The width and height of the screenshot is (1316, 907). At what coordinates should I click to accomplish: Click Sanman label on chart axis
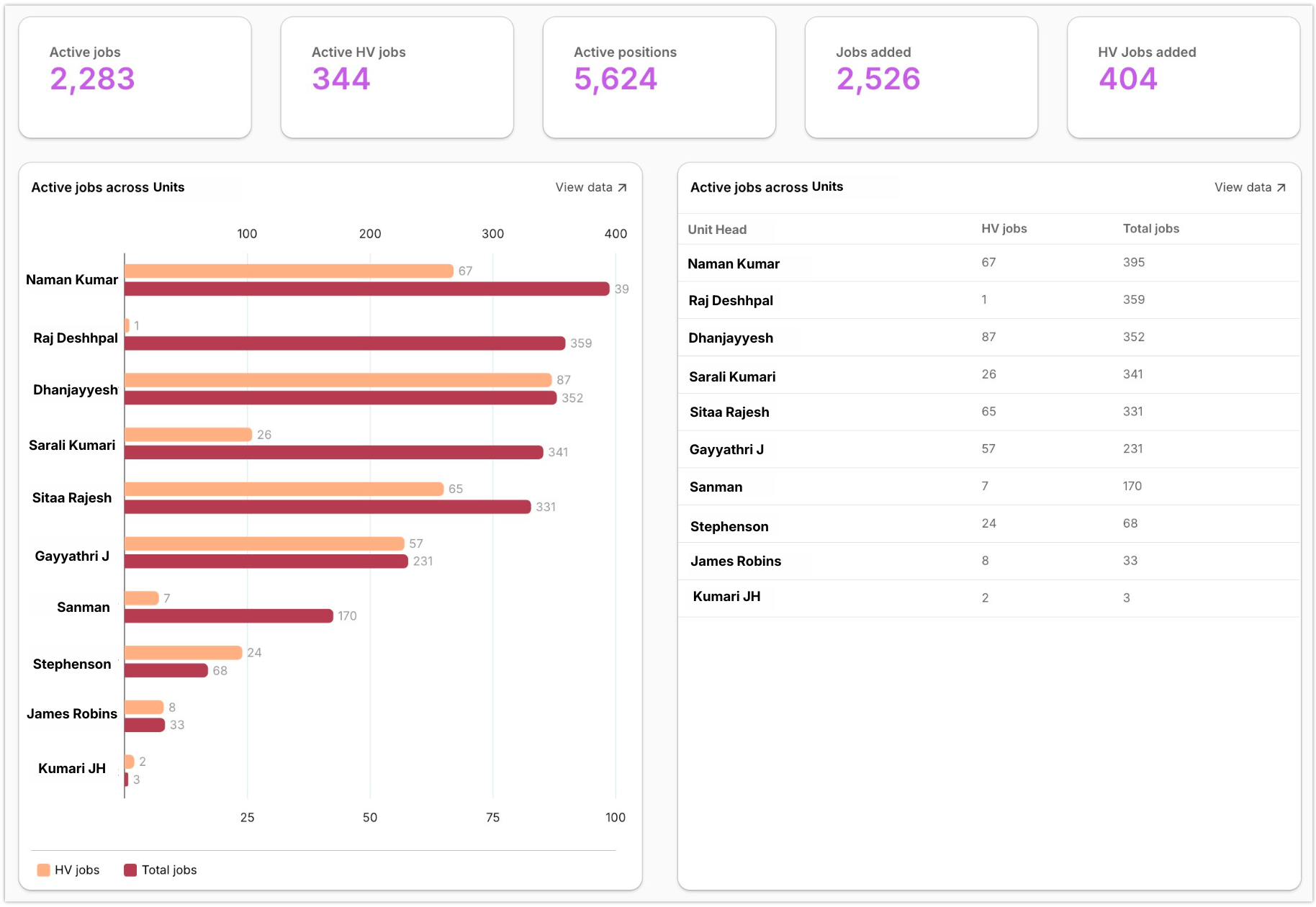pos(84,607)
